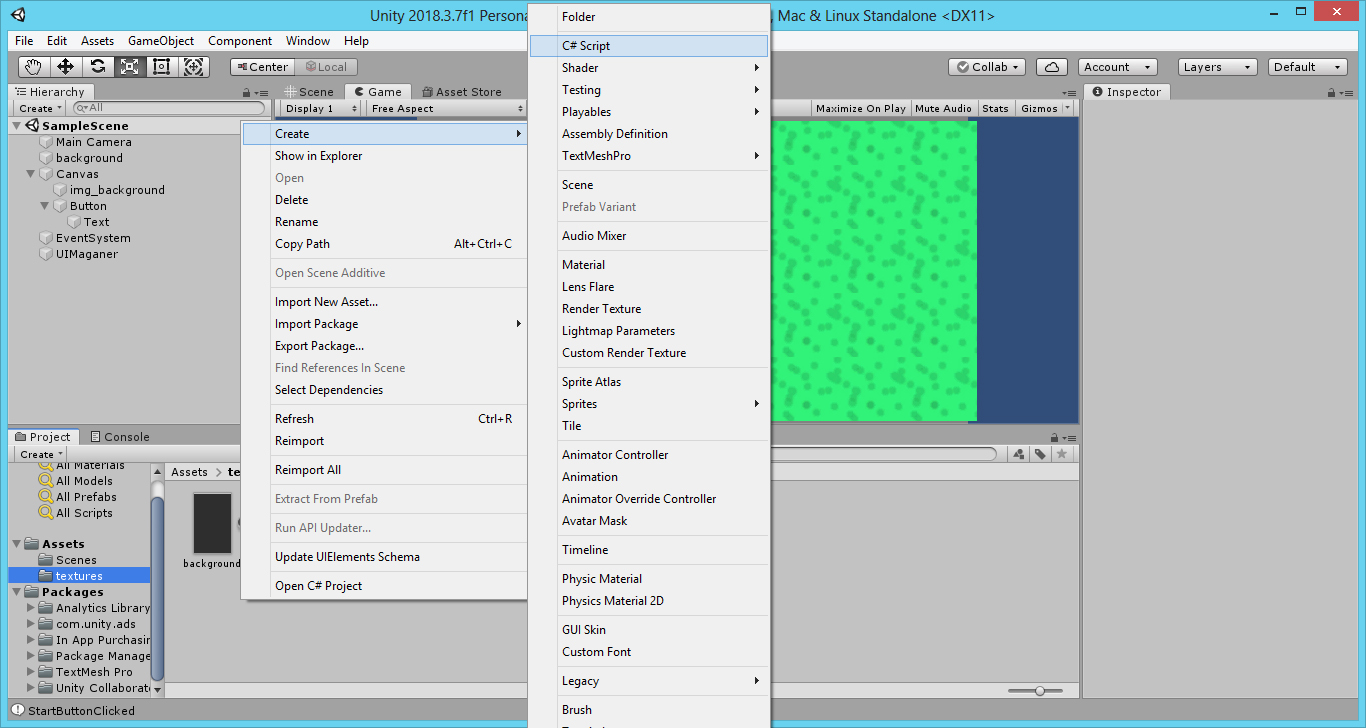Select the UIMaganer object in Hierarchy
This screenshot has height=728, width=1366.
coord(87,254)
